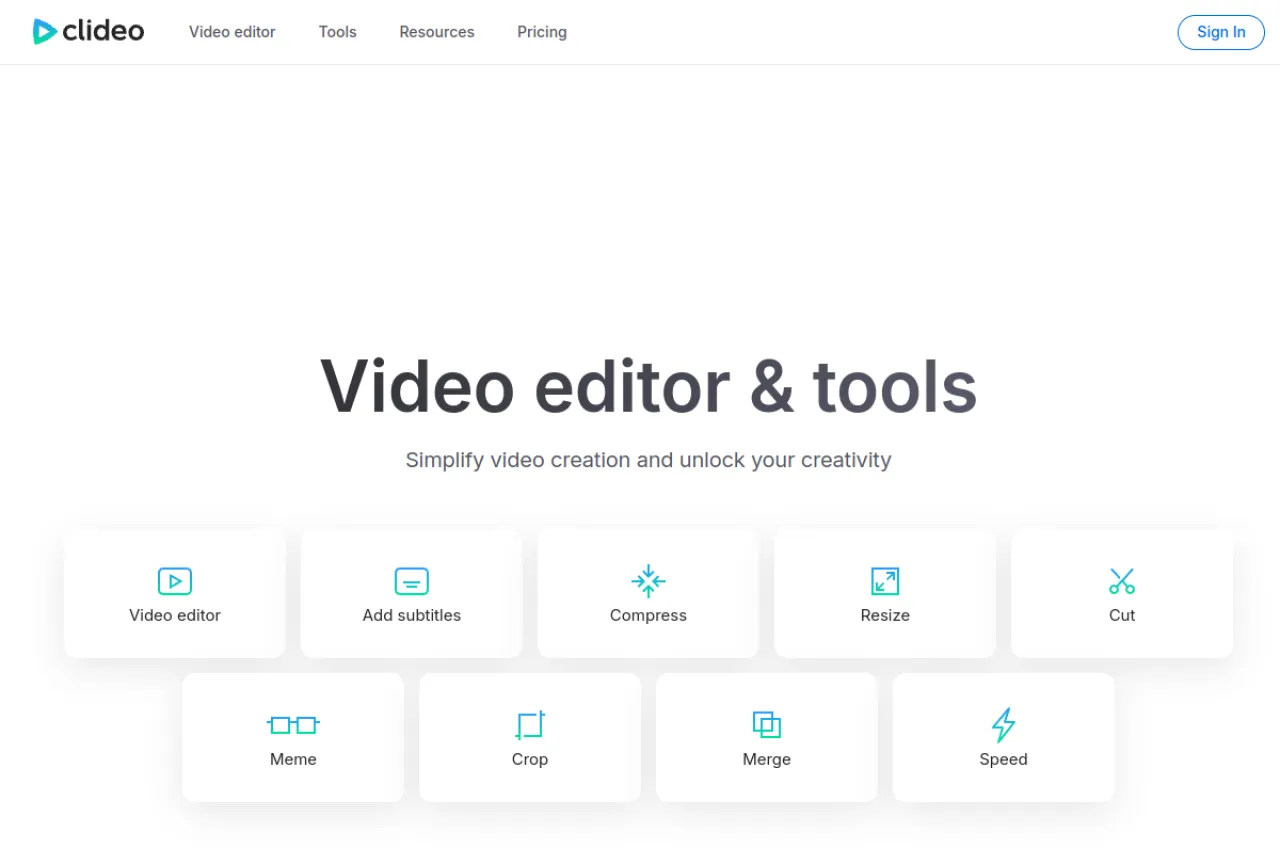This screenshot has width=1280, height=853.
Task: Open the Tools menu in navigation
Action: (x=338, y=32)
